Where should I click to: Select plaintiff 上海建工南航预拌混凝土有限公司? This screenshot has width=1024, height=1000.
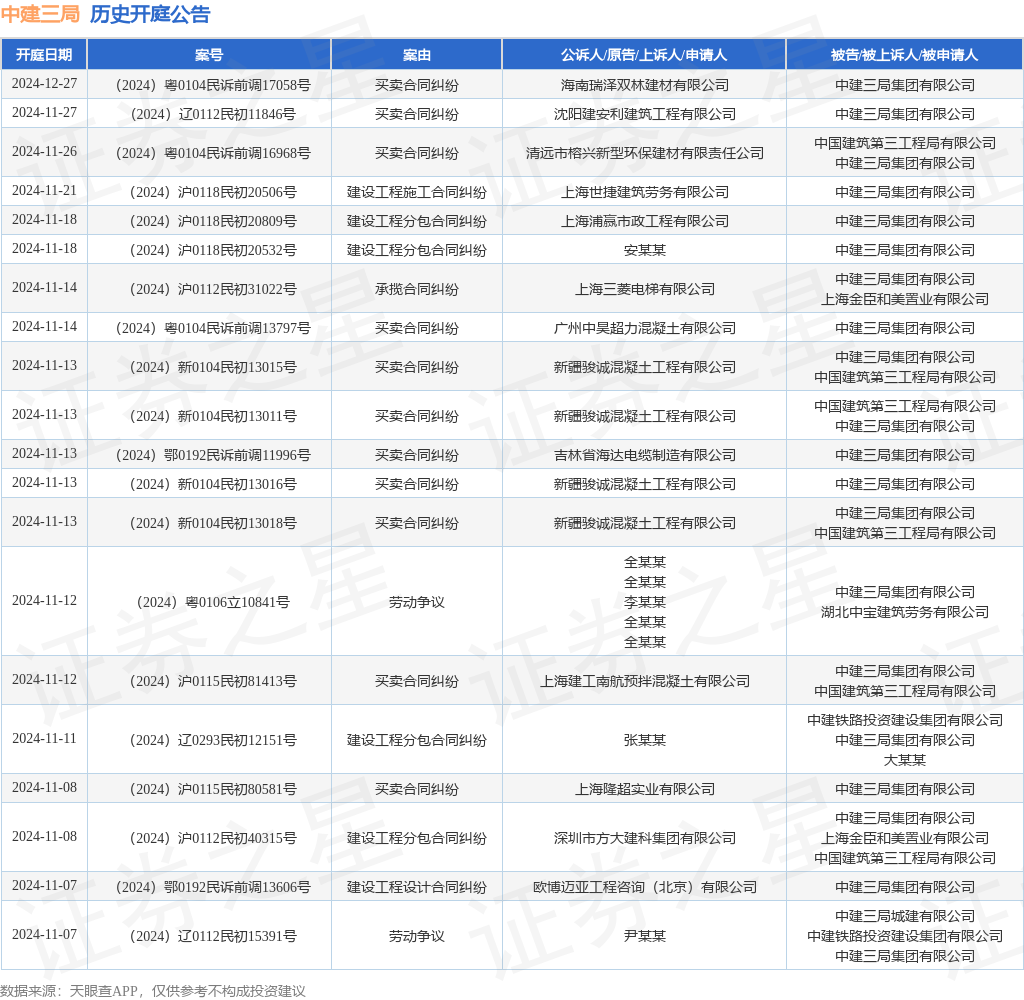[645, 681]
